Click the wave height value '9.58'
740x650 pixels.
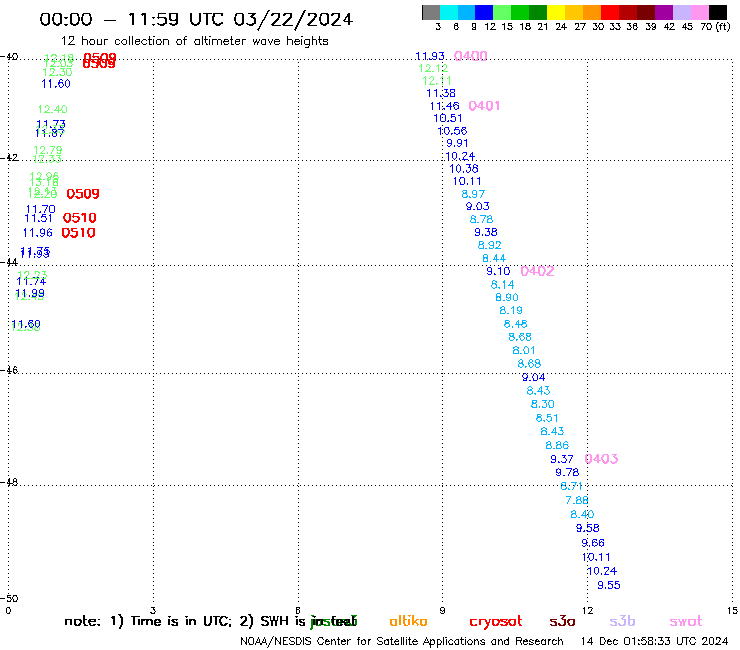588,528
